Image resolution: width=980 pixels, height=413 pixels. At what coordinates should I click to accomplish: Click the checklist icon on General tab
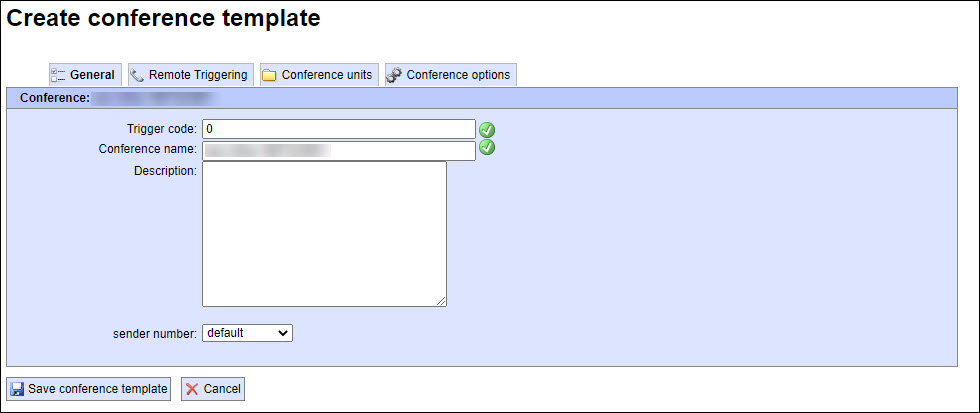[x=58, y=75]
